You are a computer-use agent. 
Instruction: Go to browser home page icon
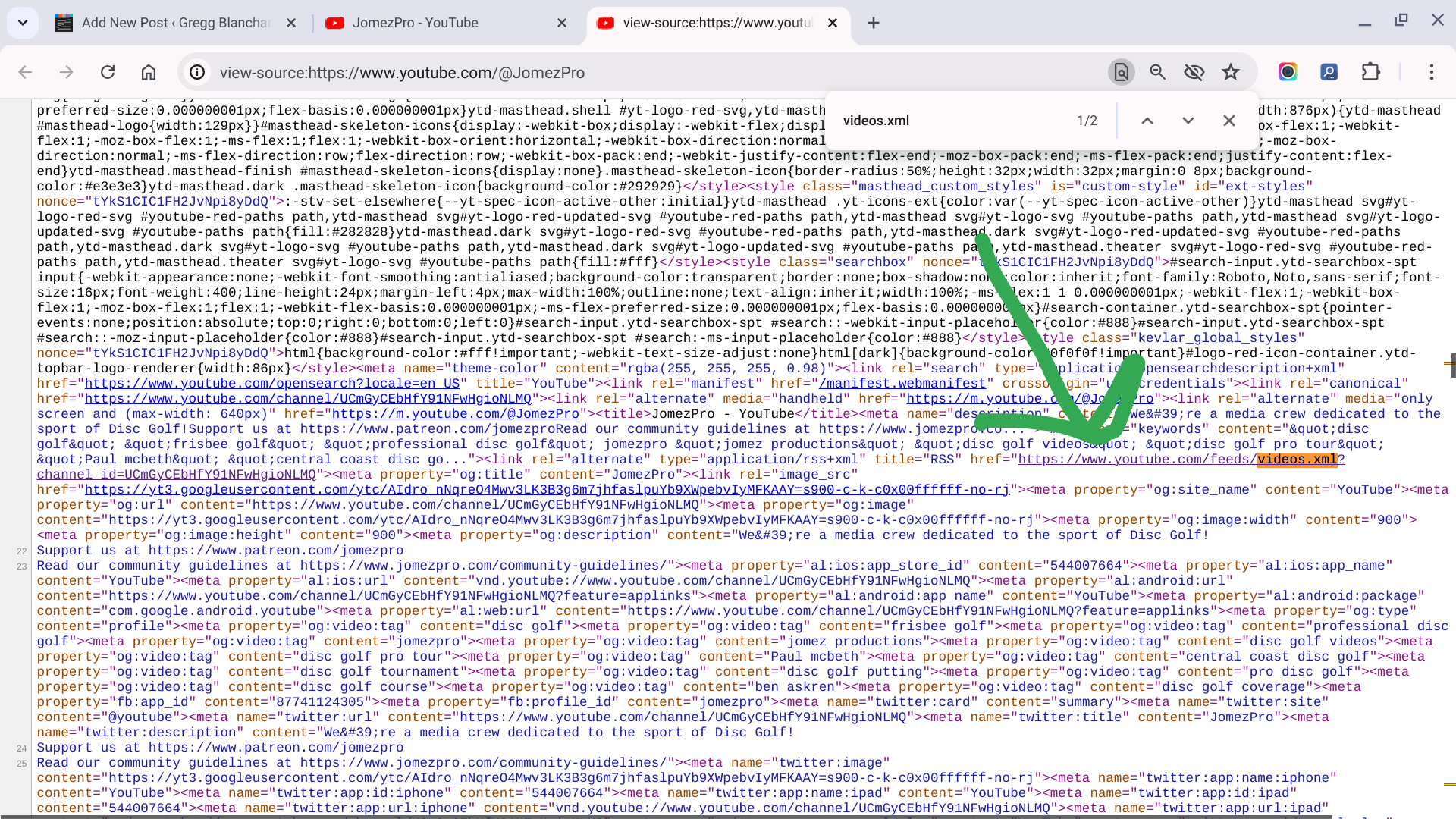(x=149, y=72)
